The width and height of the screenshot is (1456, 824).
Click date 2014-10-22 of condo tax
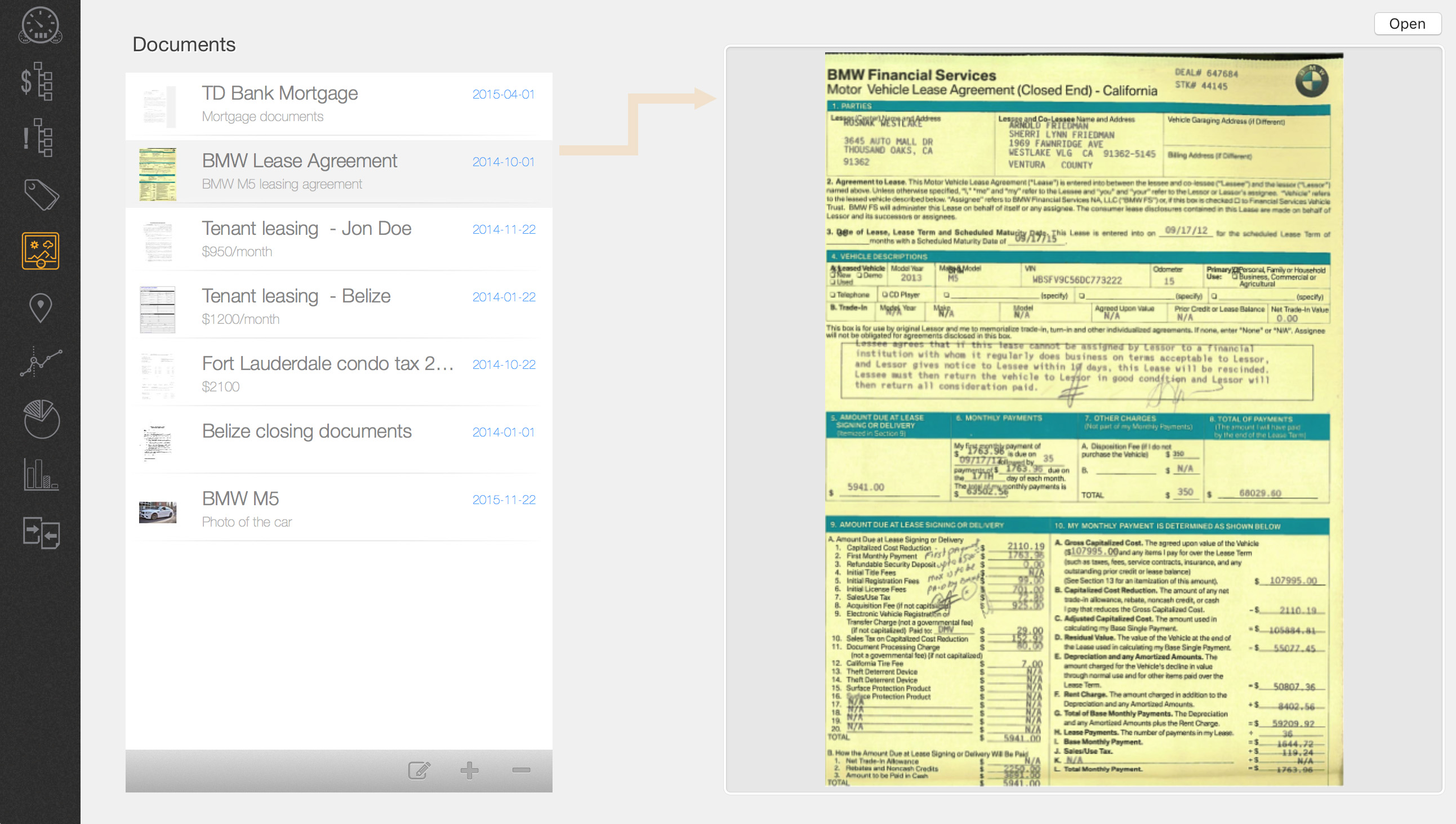[x=504, y=364]
